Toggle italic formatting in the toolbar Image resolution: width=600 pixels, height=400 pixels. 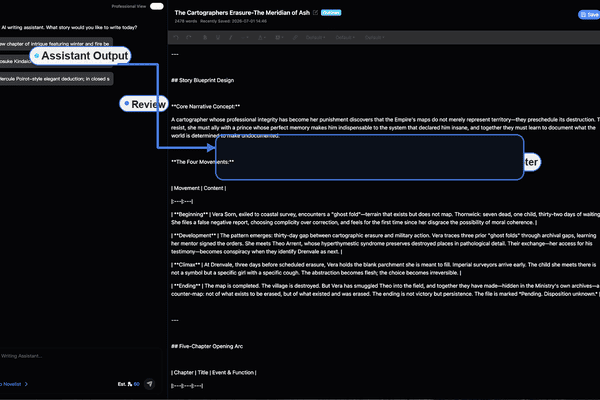point(230,38)
